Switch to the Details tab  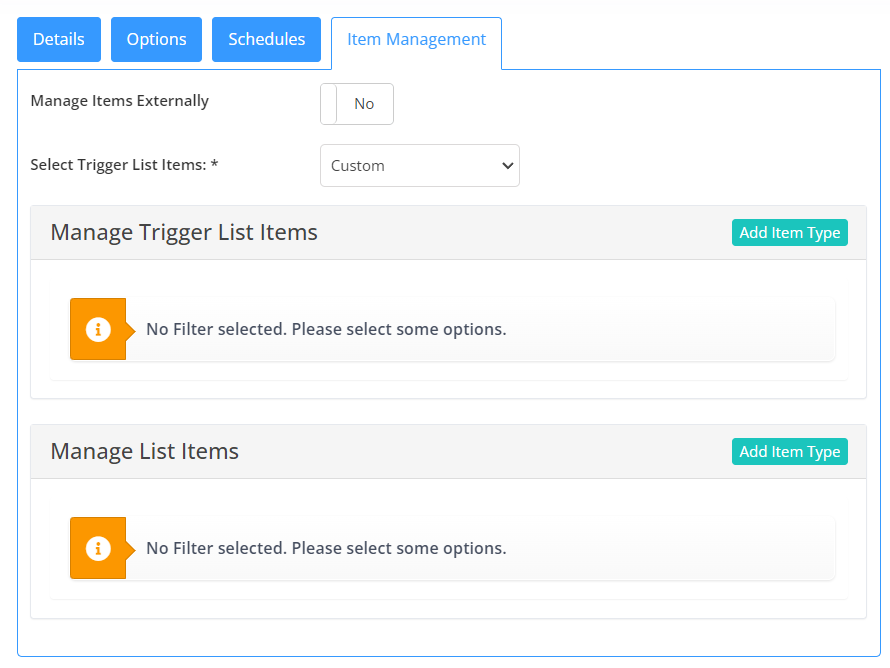coord(59,39)
